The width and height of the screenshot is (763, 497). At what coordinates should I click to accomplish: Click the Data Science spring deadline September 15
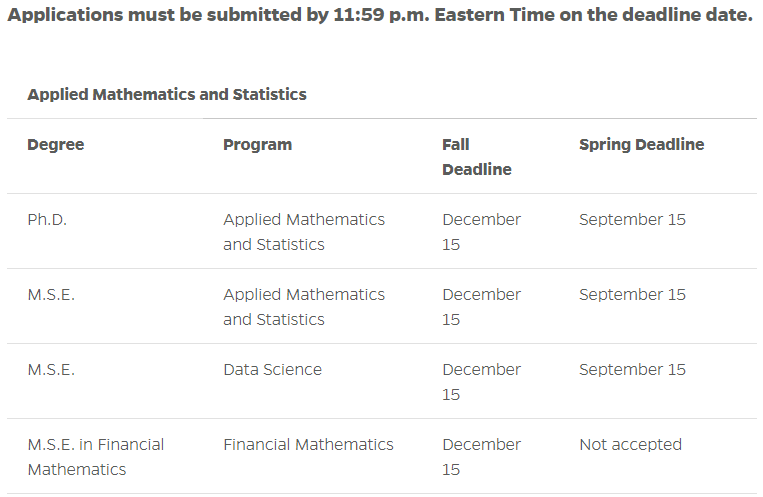[633, 369]
